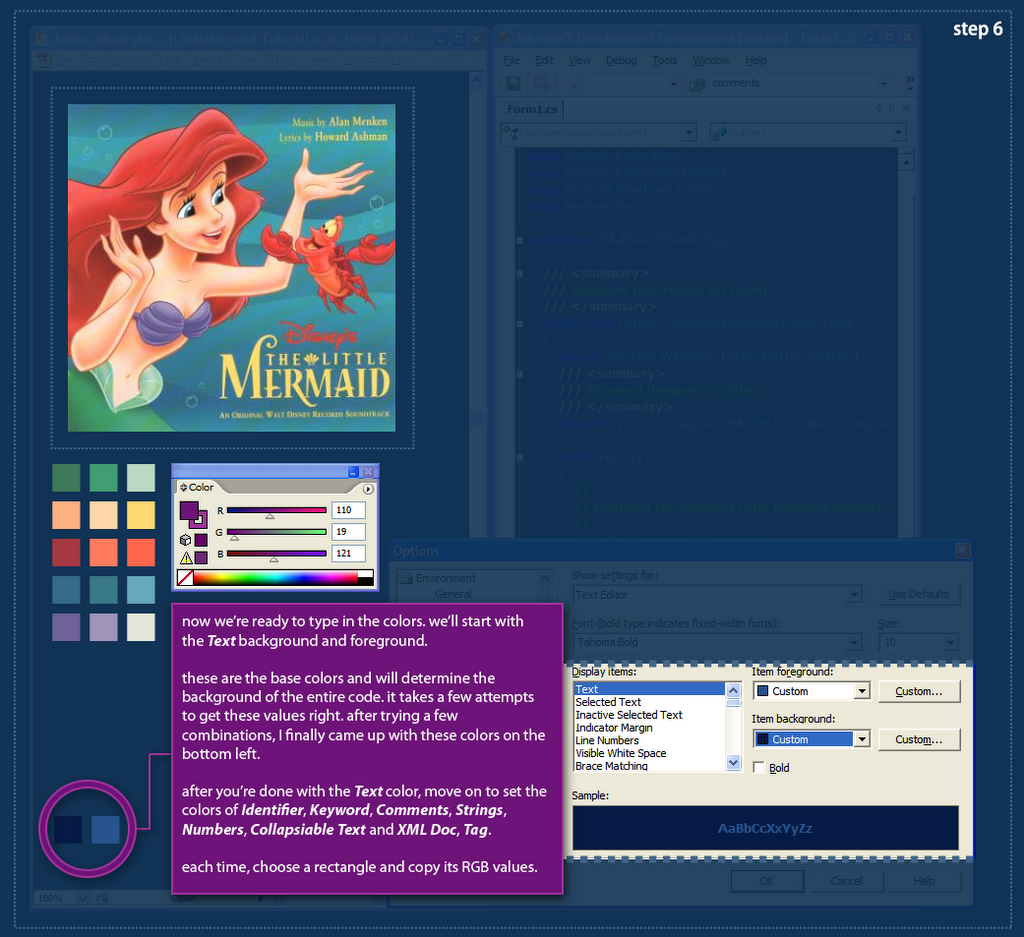Click Custom... button for Item foreground

click(x=919, y=691)
